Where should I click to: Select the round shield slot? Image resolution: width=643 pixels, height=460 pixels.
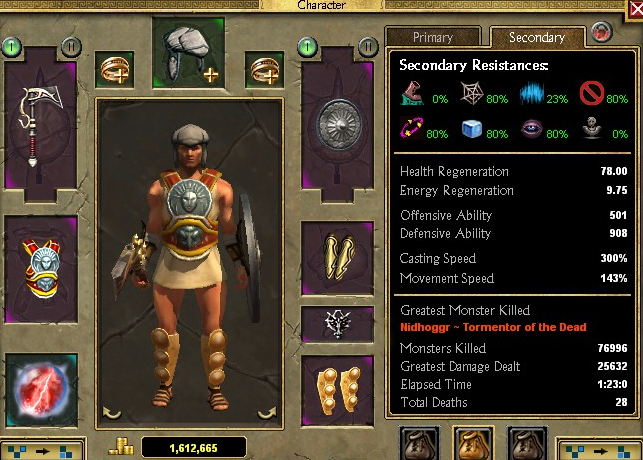point(337,125)
